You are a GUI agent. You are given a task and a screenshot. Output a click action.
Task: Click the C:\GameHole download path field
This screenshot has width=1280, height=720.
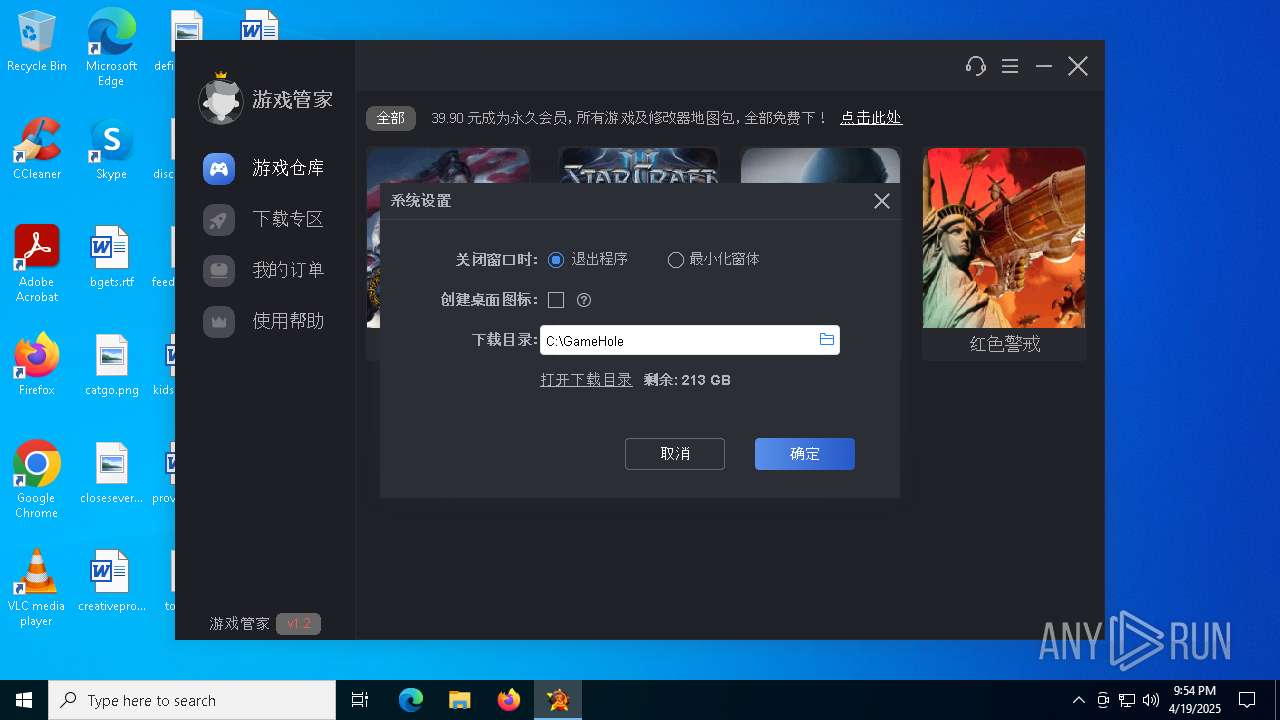[x=690, y=340]
